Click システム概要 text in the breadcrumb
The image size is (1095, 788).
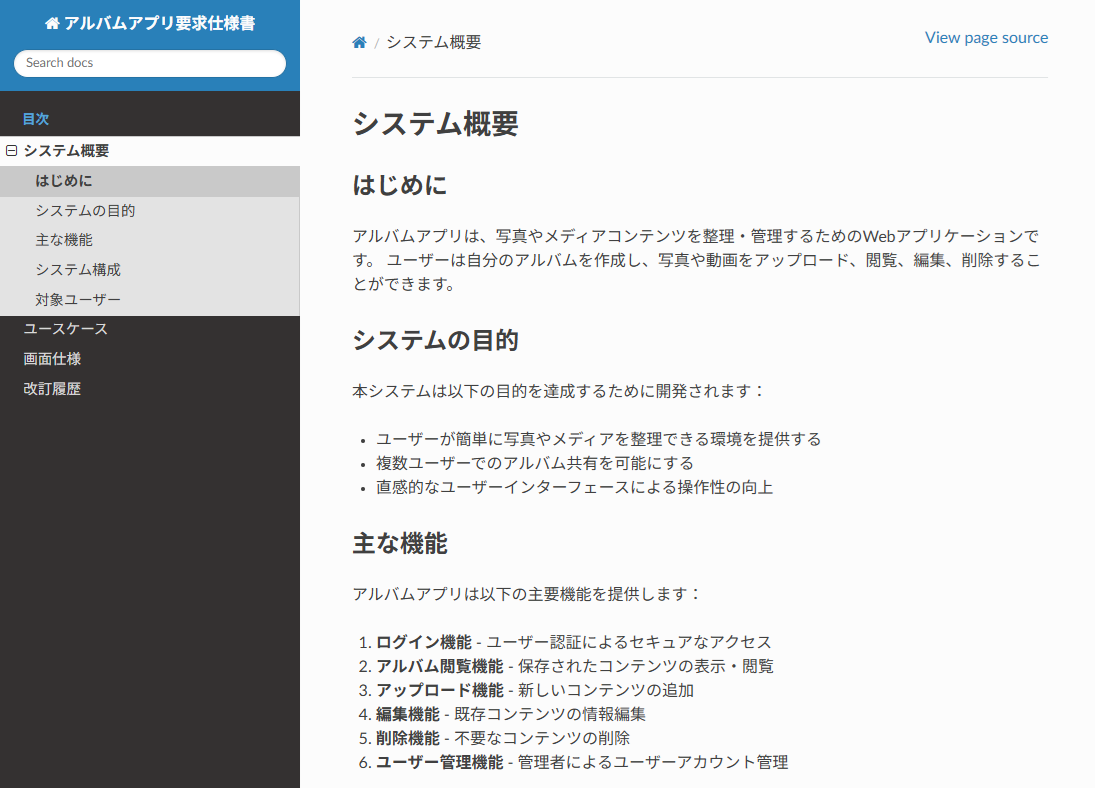[434, 42]
